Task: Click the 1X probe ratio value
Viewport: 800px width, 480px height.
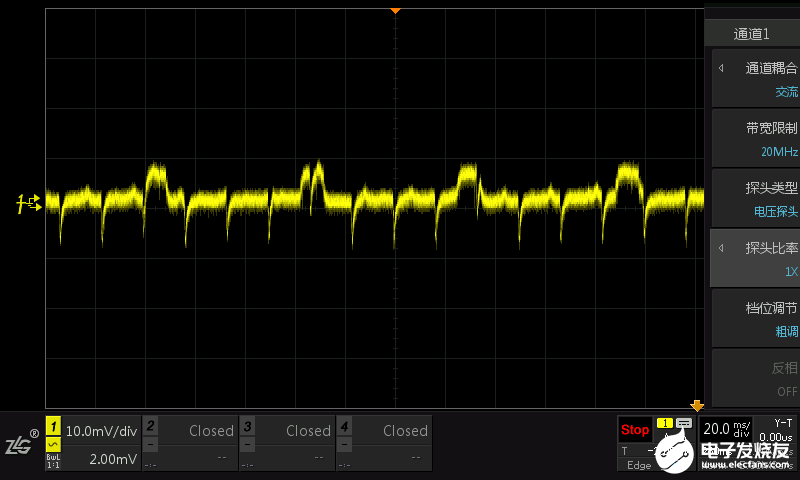Action: point(791,271)
